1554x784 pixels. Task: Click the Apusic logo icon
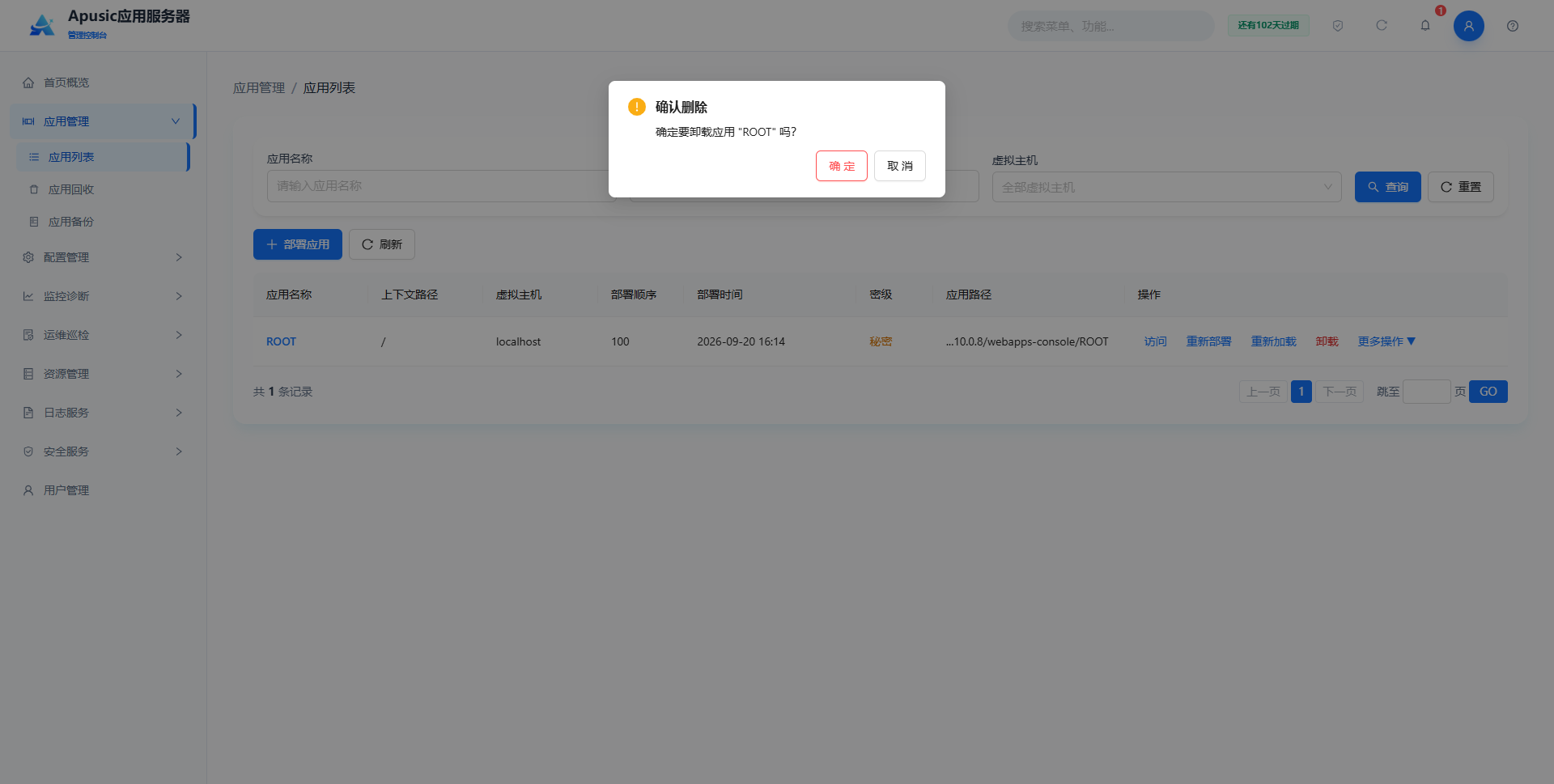tap(42, 25)
